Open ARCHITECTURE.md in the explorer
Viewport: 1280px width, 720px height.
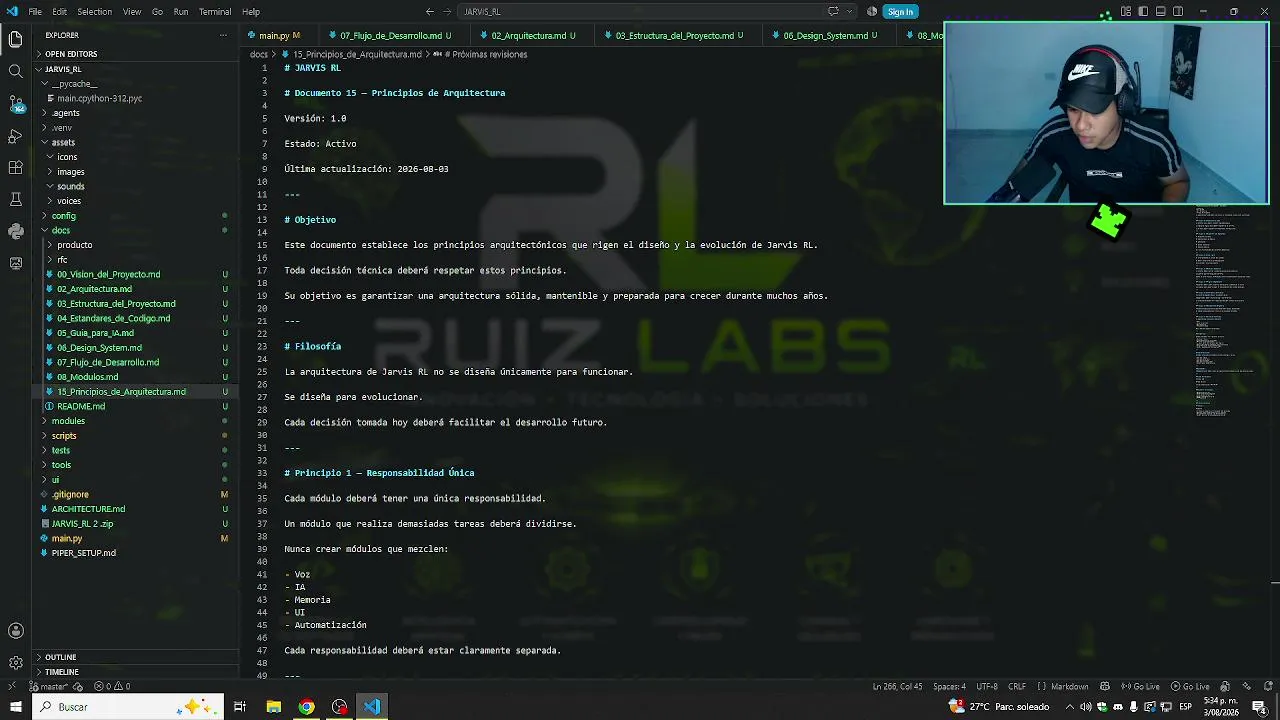(x=135, y=509)
